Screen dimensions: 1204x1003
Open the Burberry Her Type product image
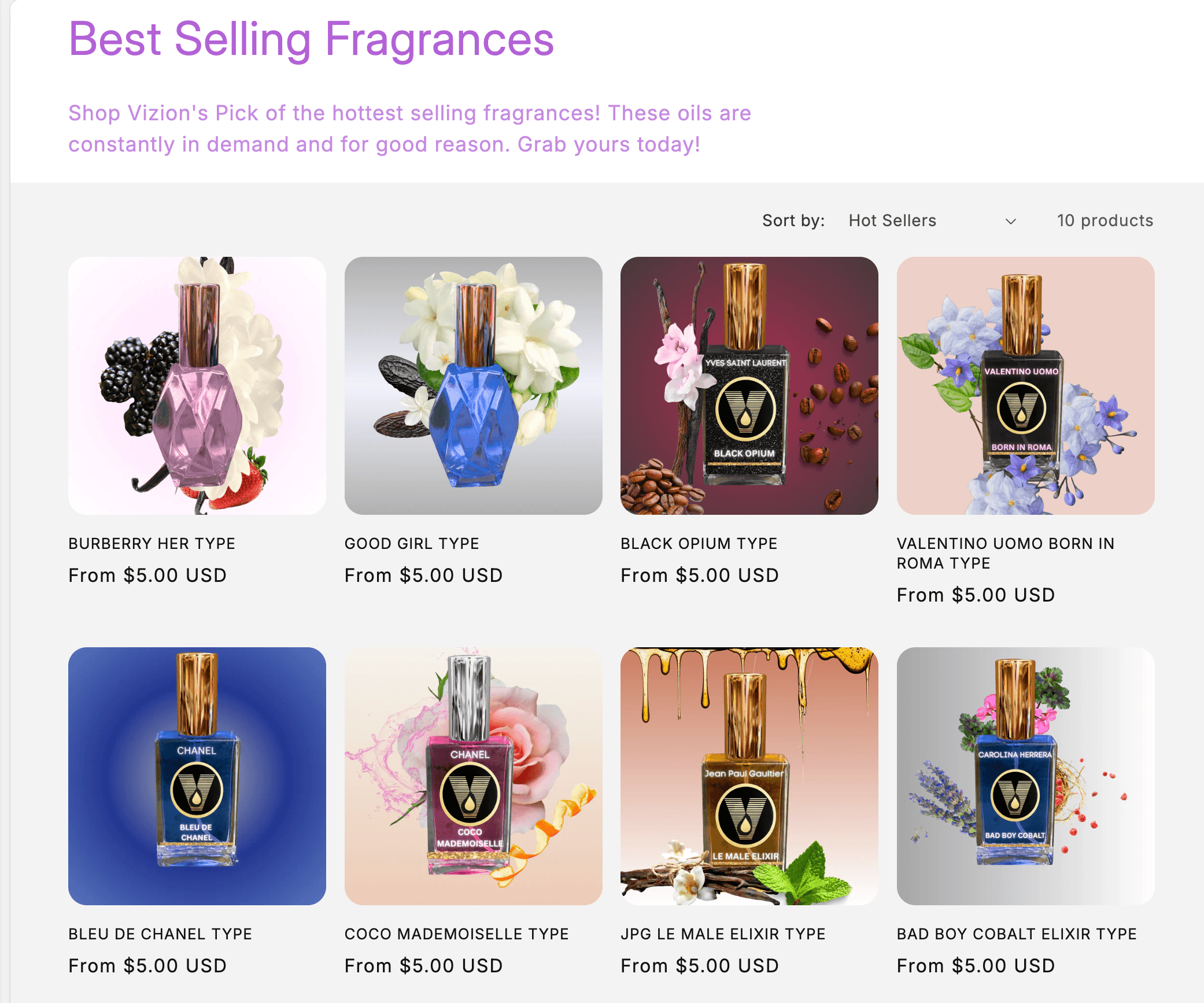coord(197,386)
